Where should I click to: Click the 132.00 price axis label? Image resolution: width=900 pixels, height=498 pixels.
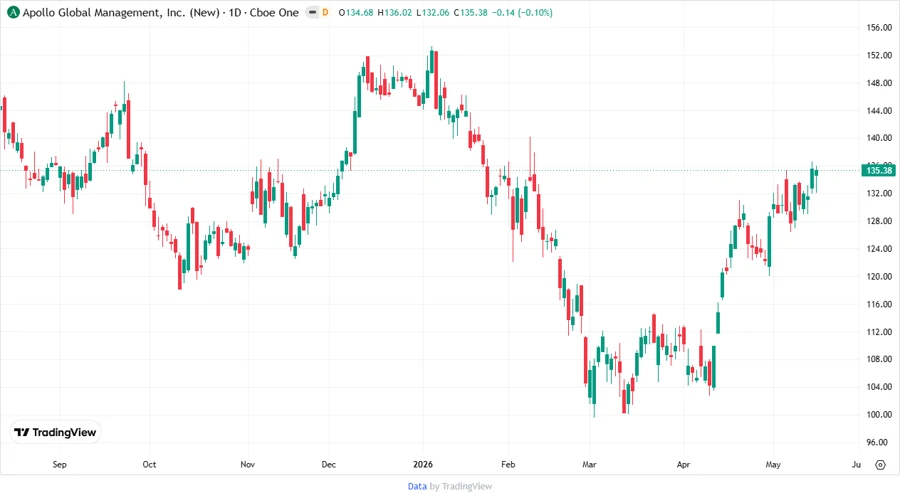(x=879, y=193)
